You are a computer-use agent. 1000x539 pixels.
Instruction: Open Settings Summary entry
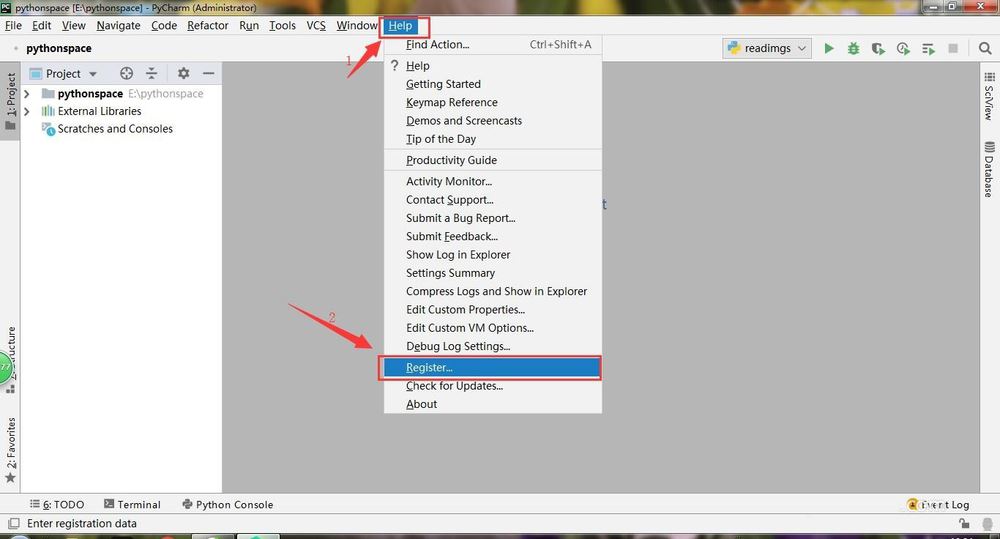(x=493, y=273)
